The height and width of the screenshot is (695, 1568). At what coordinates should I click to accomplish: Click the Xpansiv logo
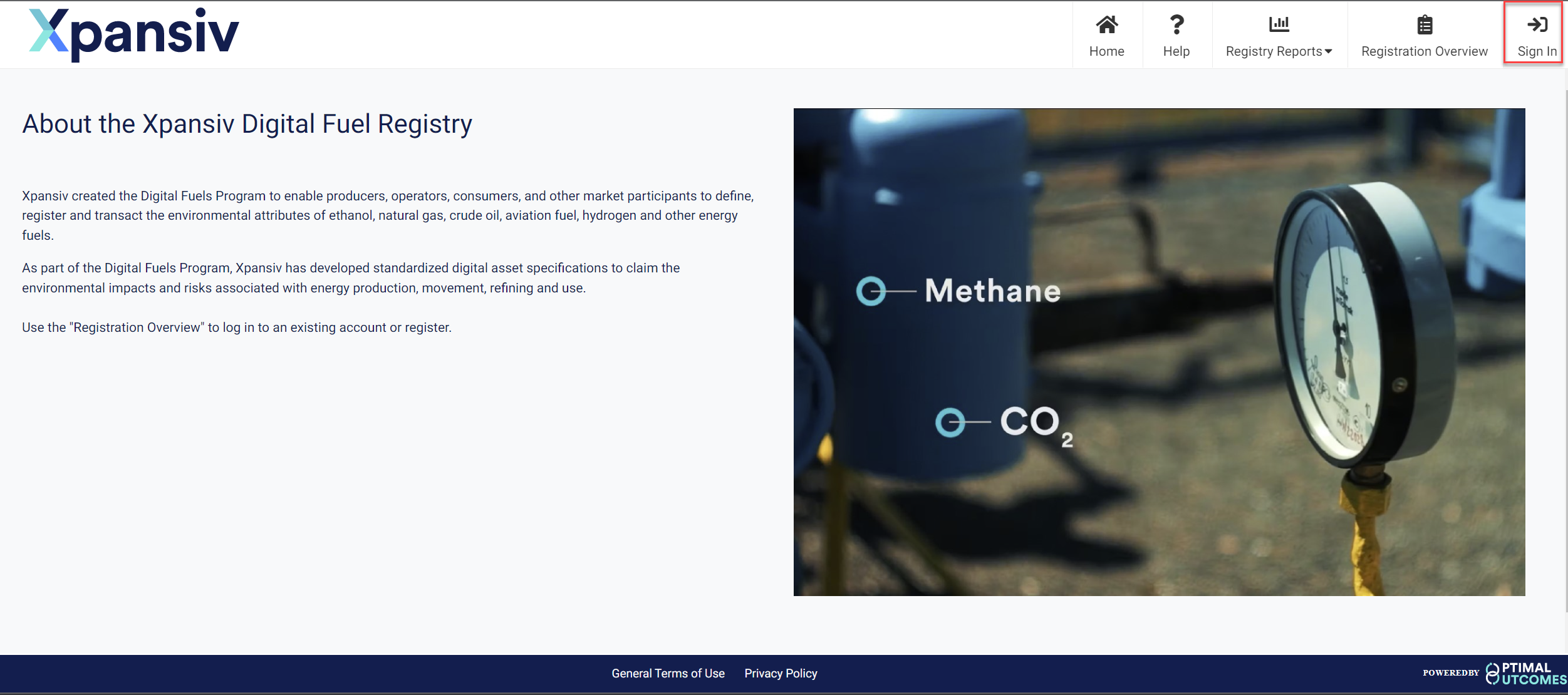134,34
